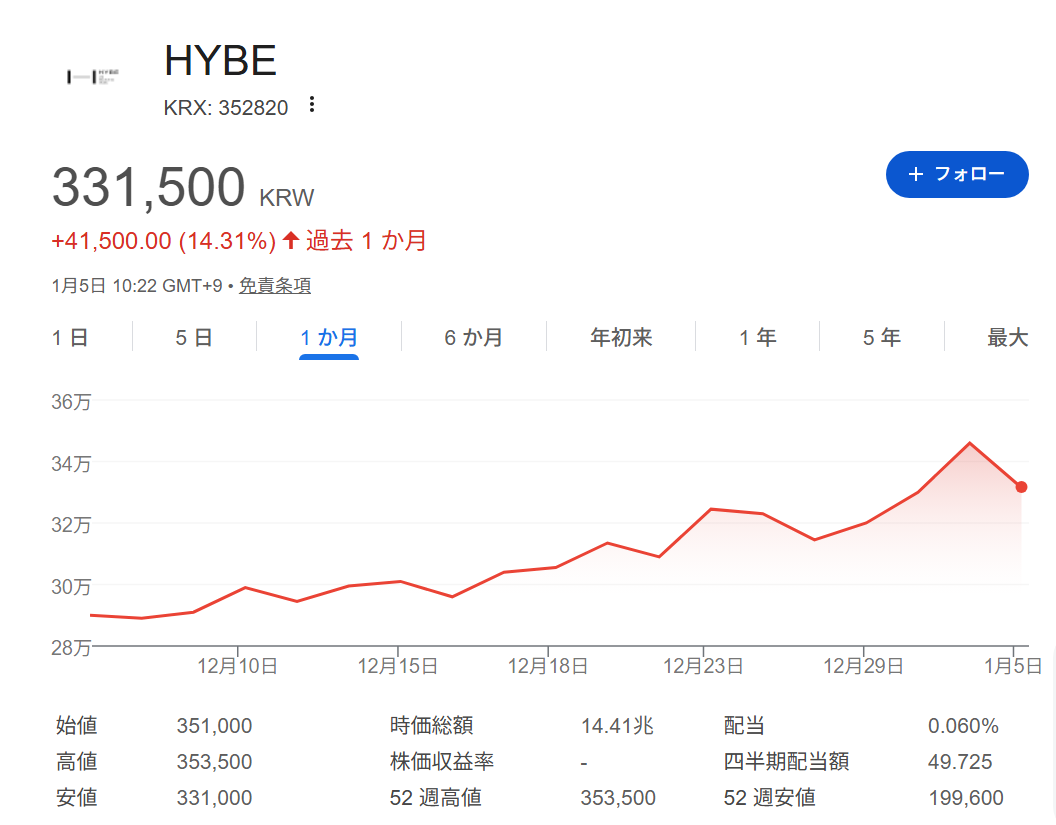
Task: Switch to the 最大 max range tab
Action: 1007,338
